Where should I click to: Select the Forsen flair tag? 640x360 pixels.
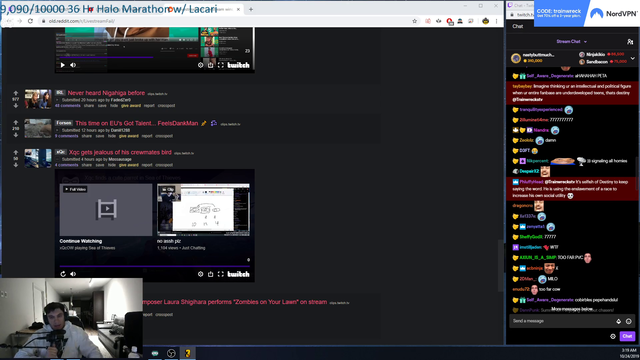[x=64, y=123]
